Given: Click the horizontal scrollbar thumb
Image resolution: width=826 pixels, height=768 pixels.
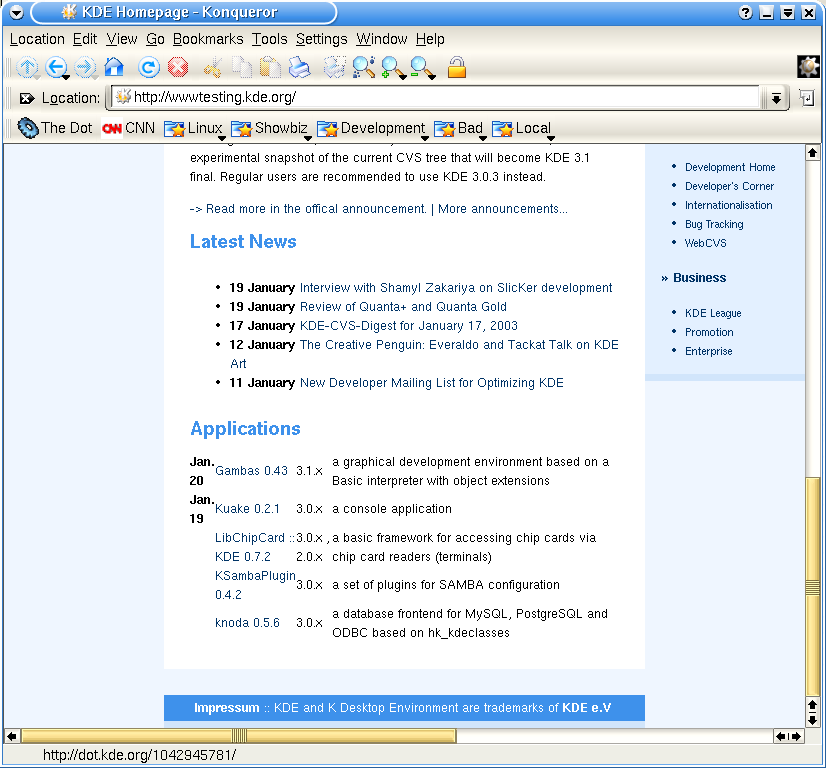Looking at the screenshot, I should 239,736.
